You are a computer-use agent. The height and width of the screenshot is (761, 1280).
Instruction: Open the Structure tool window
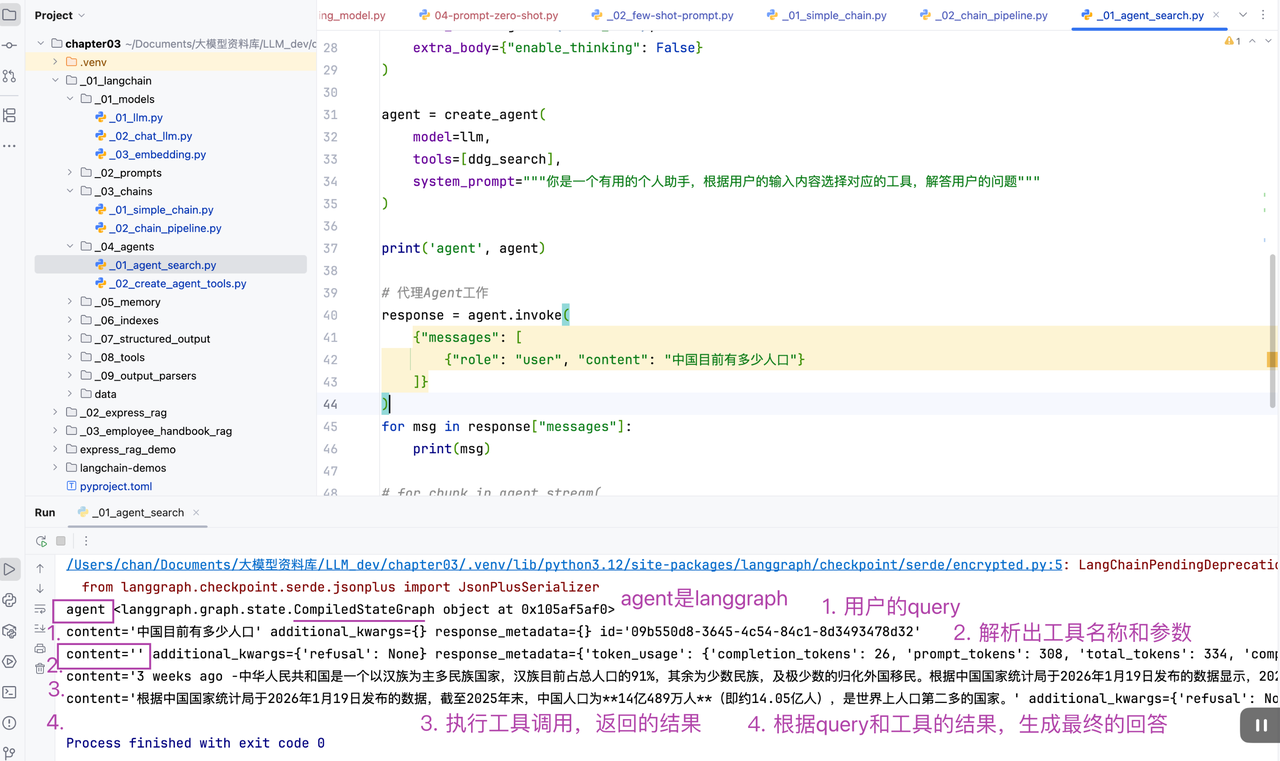click(x=10, y=115)
